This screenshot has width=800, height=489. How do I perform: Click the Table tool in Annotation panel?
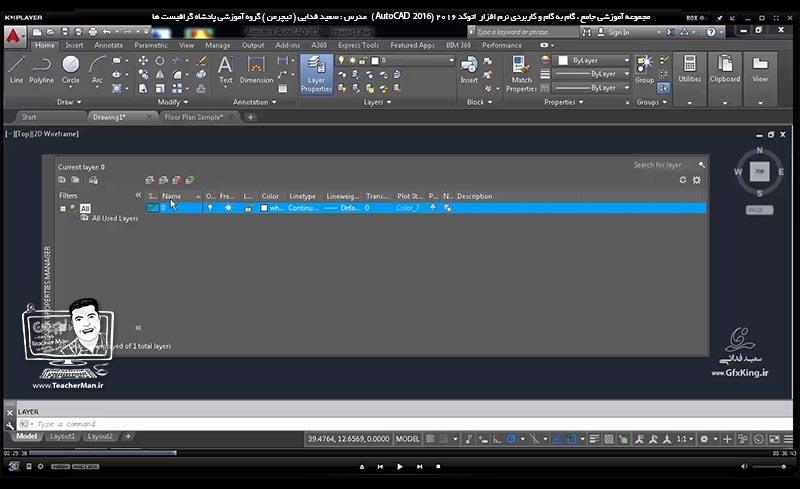(x=282, y=89)
